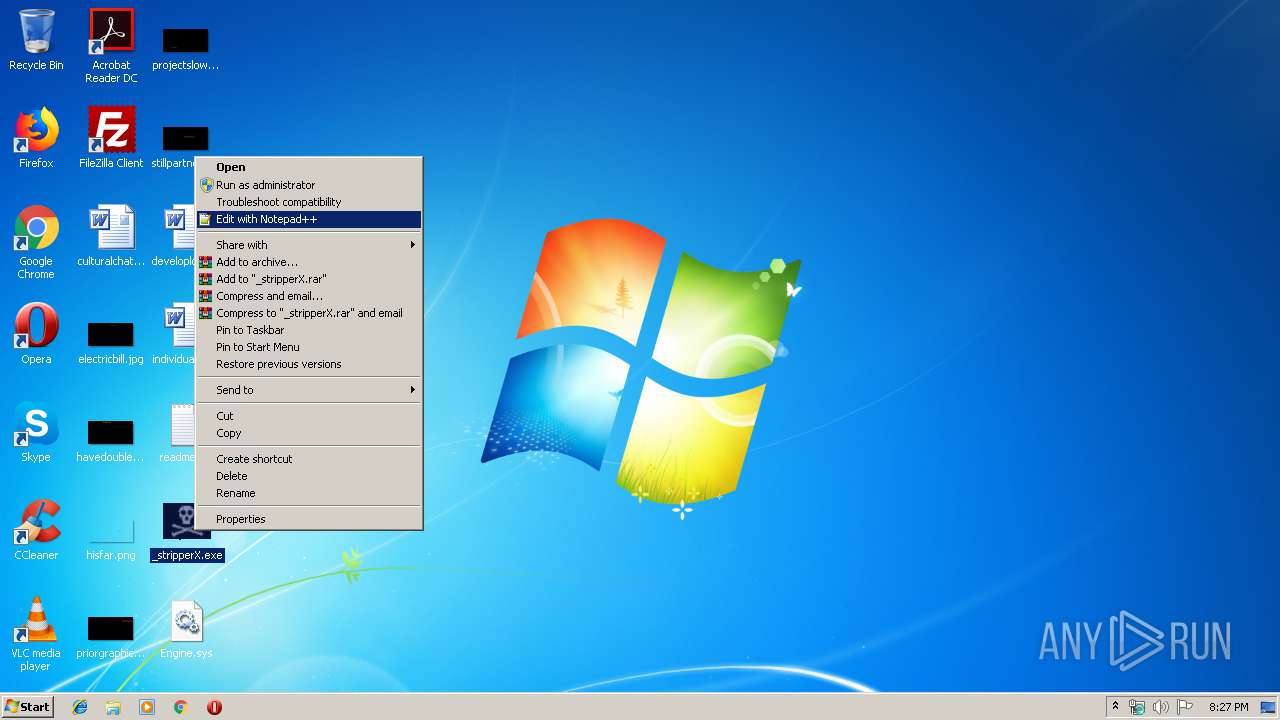Open the Recycle Bin desktop icon
Screen dimensions: 1280x720
pyautogui.click(x=36, y=40)
